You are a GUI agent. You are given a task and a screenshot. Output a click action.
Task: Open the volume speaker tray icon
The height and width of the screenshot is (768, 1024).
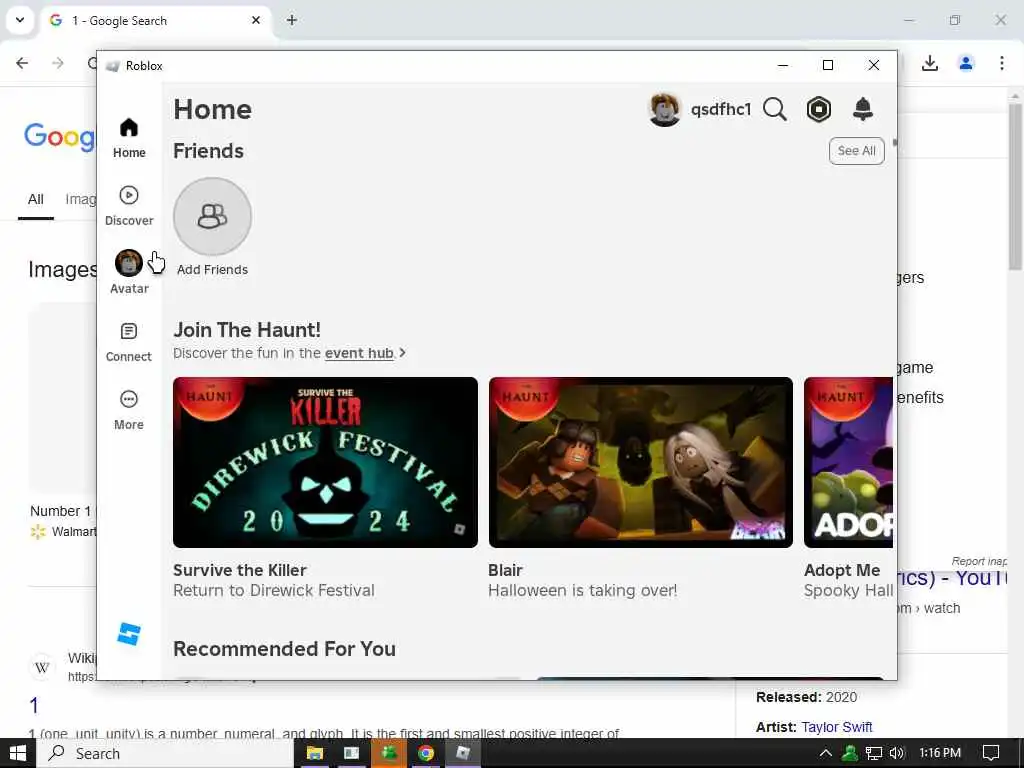[x=897, y=753]
